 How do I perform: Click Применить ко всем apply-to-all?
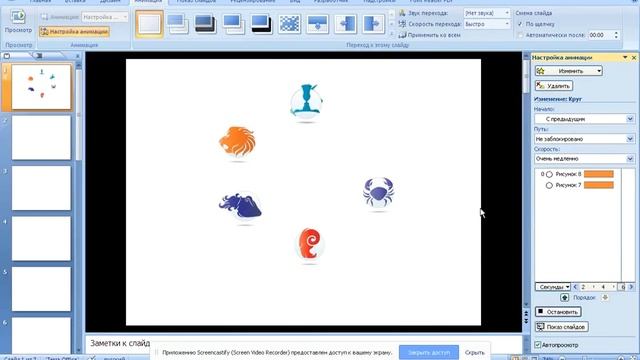(x=430, y=35)
